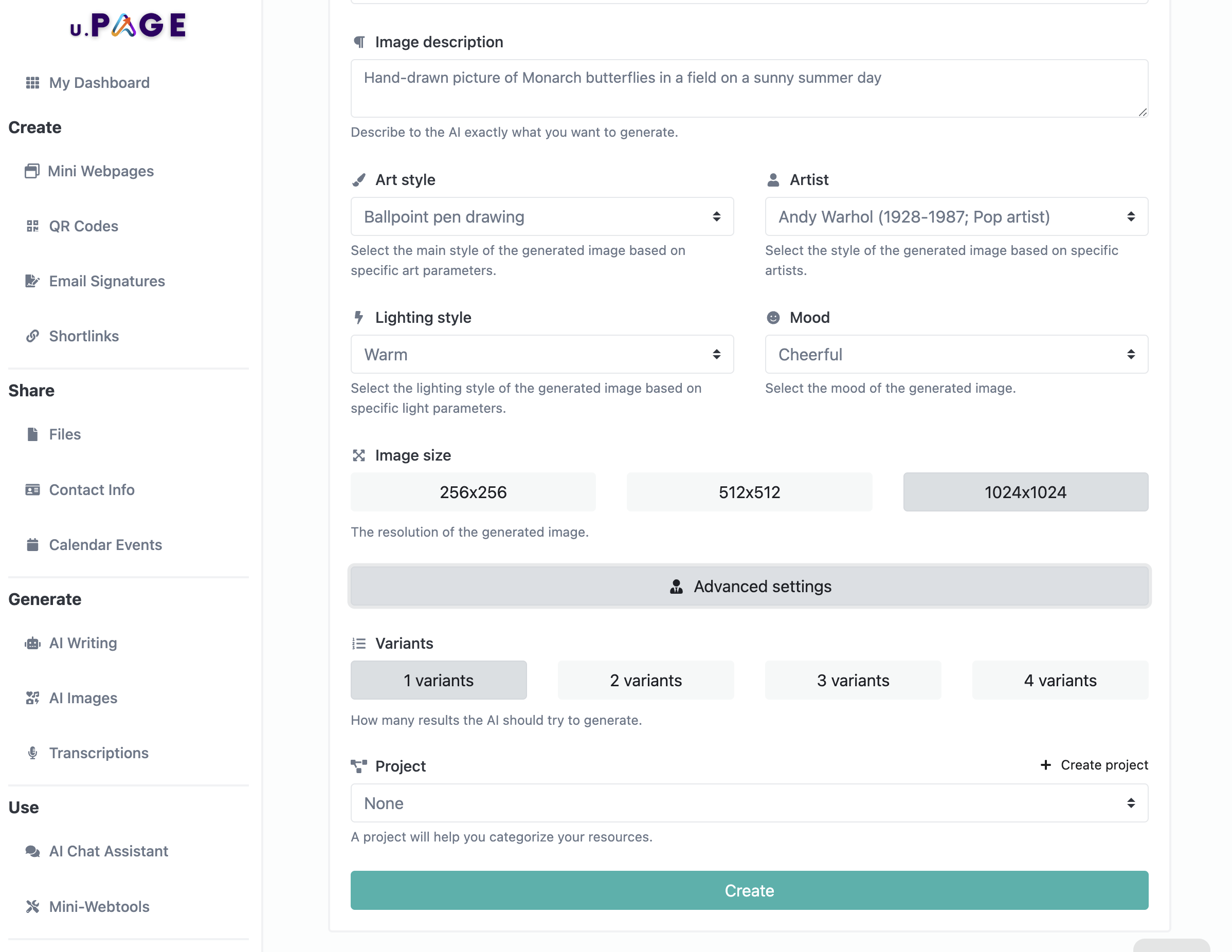
Task: Click the Shortlinks chain icon
Action: click(x=33, y=336)
